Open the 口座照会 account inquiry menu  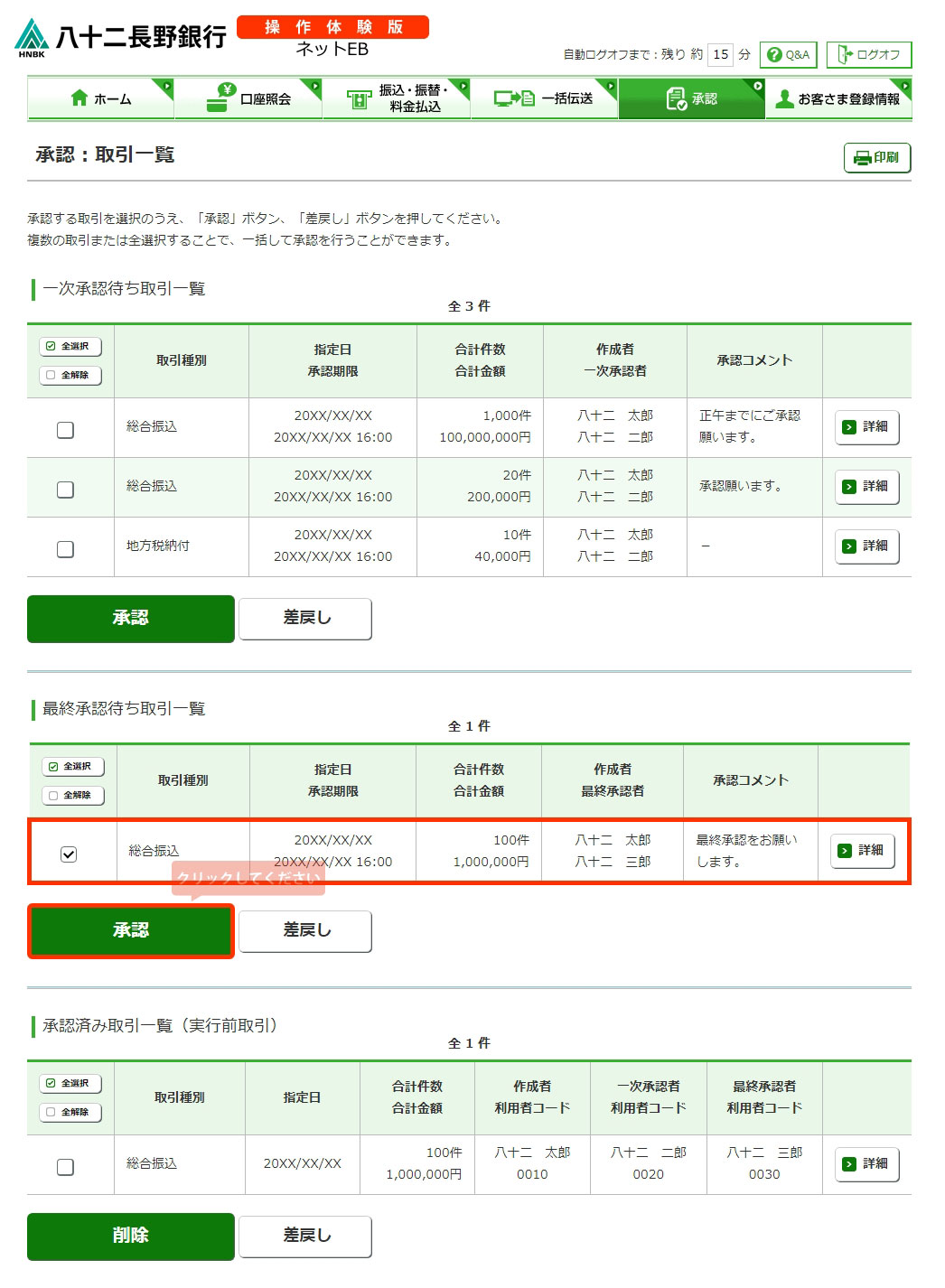(248, 99)
